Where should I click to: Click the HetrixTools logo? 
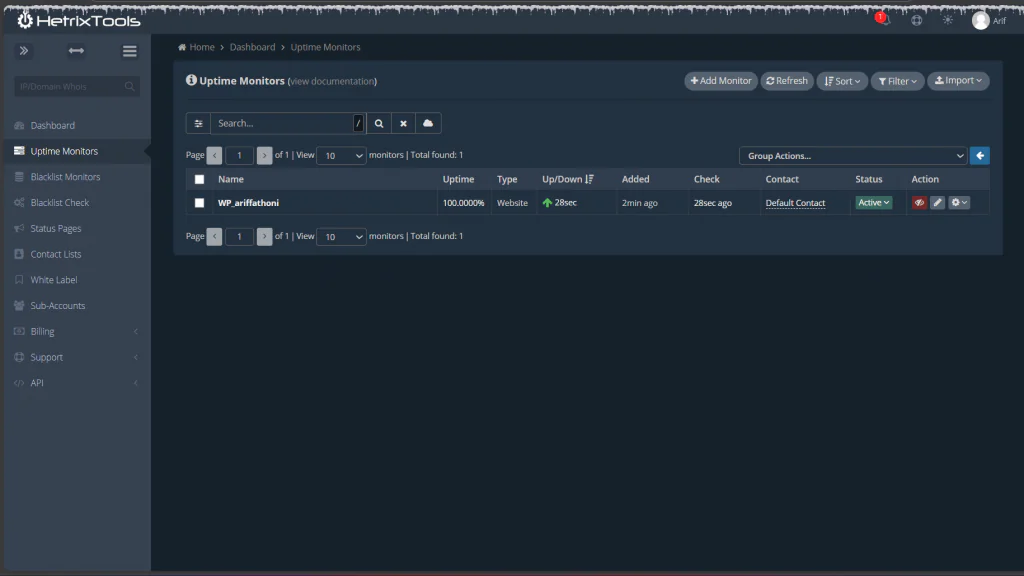[x=78, y=20]
